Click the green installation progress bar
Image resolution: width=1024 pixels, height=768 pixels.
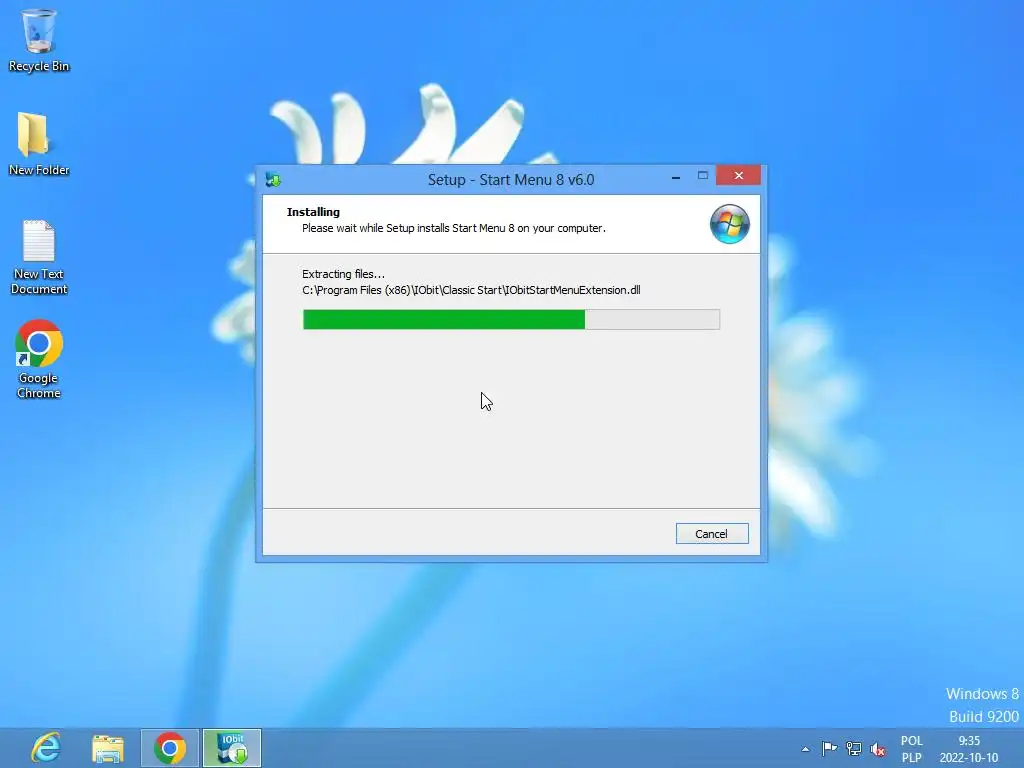511,319
